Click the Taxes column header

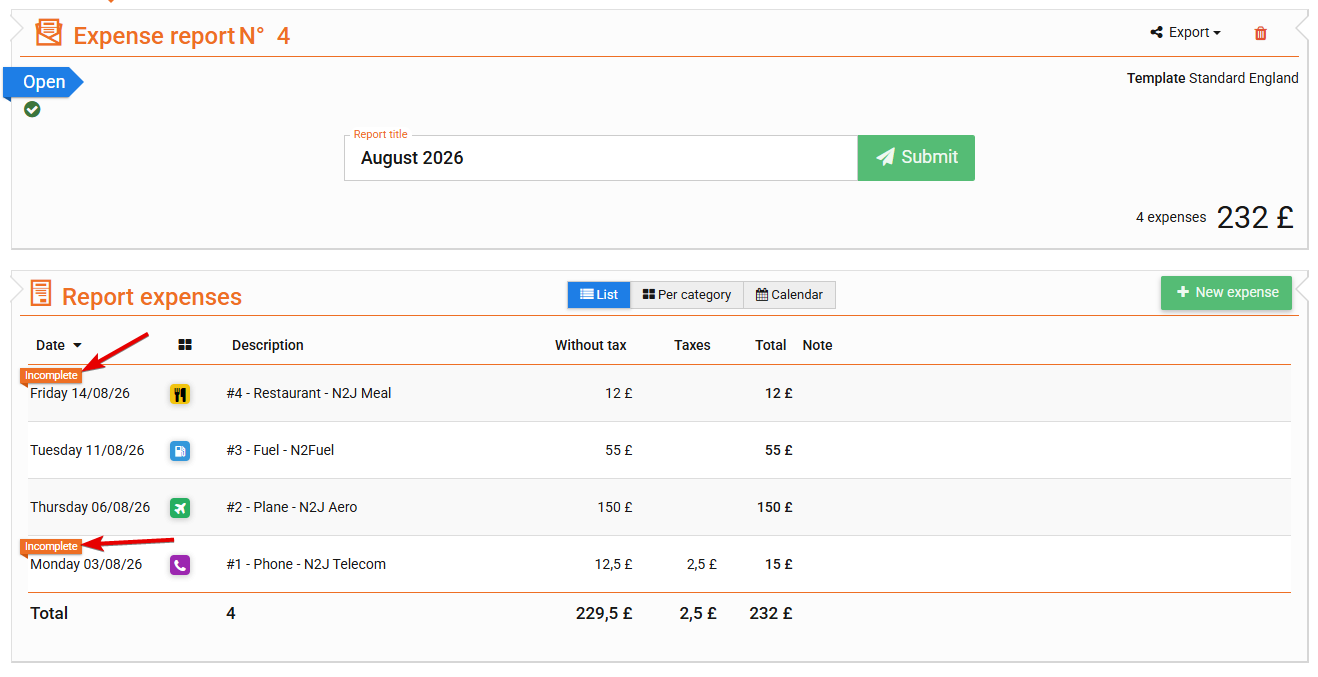pos(692,345)
